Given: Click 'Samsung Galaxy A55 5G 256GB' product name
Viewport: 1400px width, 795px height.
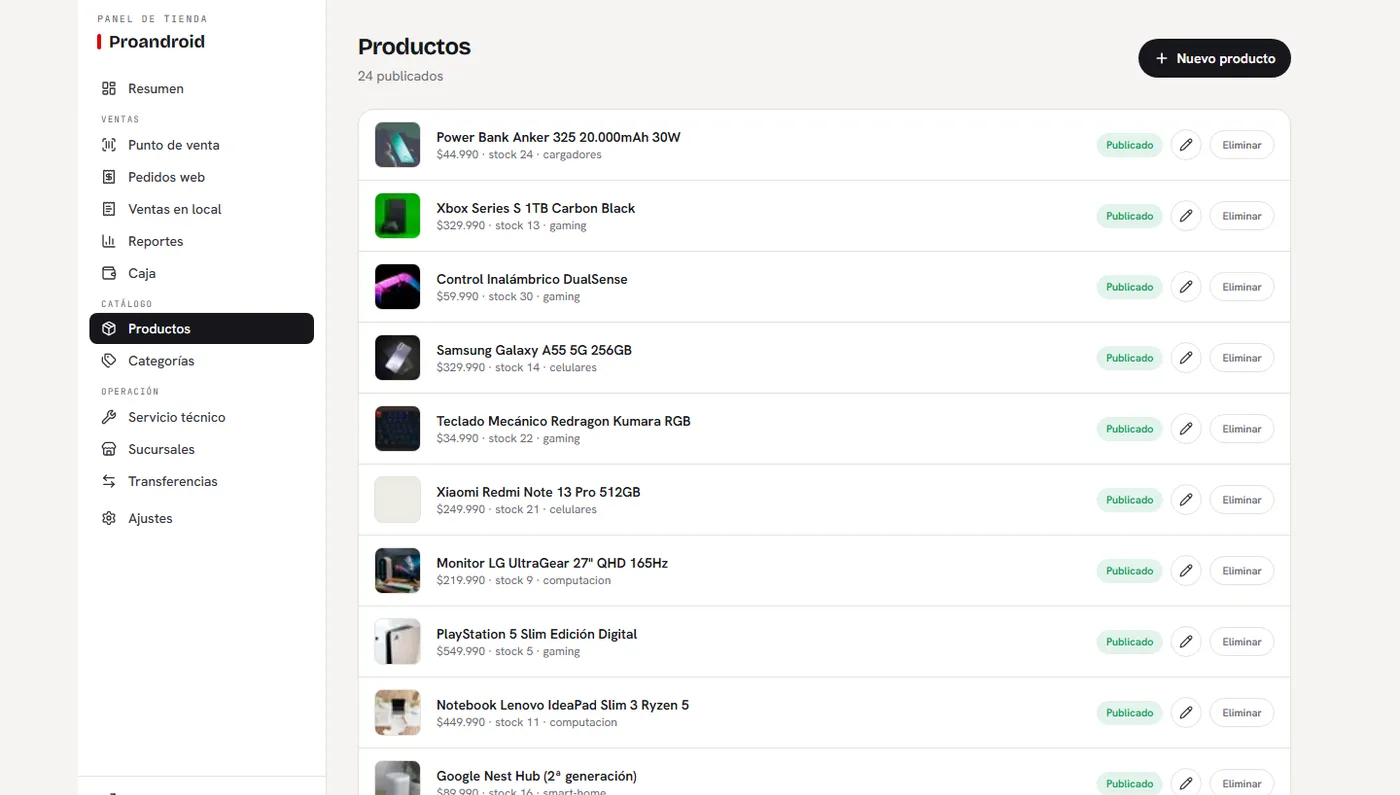Looking at the screenshot, I should tap(534, 350).
